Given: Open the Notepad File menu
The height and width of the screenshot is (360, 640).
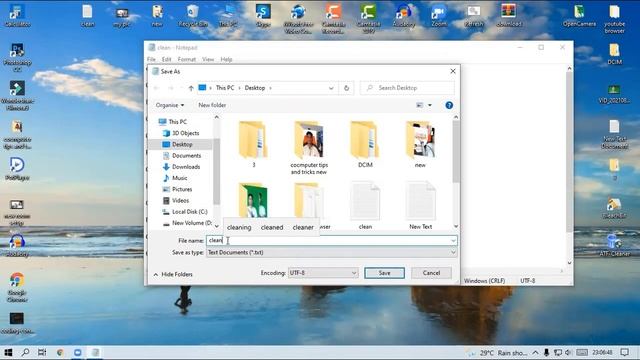Looking at the screenshot, I should click(151, 59).
